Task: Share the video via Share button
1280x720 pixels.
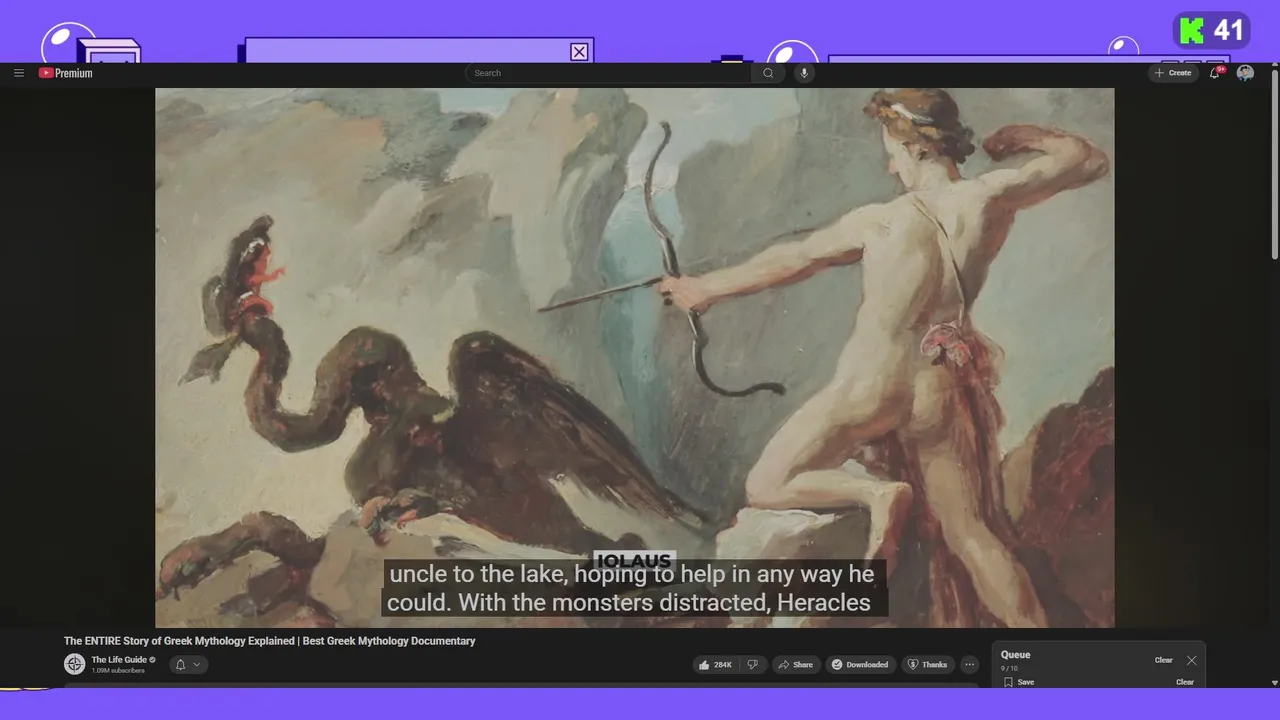Action: (x=796, y=664)
